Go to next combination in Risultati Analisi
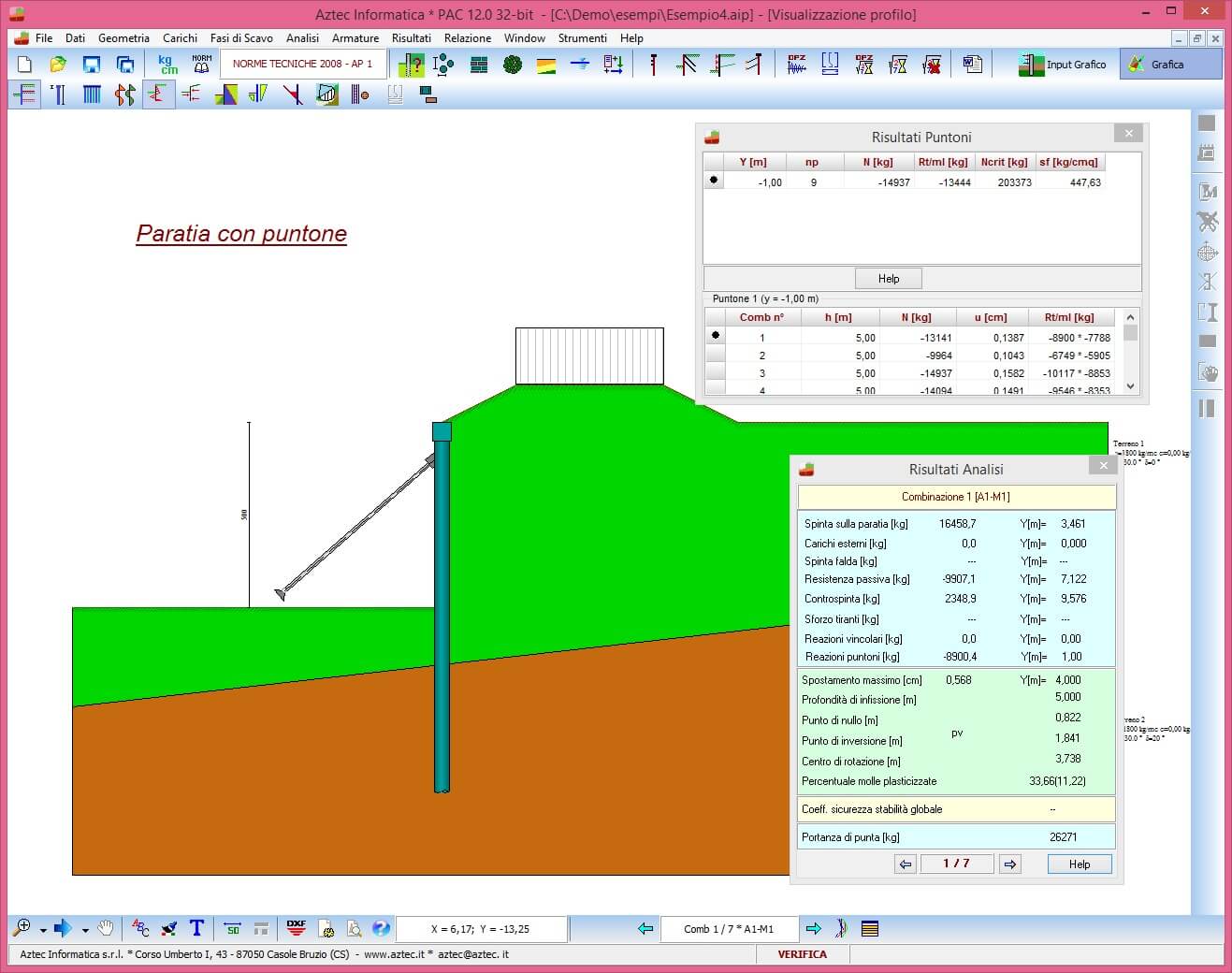Screen dimensions: 1232x973 [1009, 864]
